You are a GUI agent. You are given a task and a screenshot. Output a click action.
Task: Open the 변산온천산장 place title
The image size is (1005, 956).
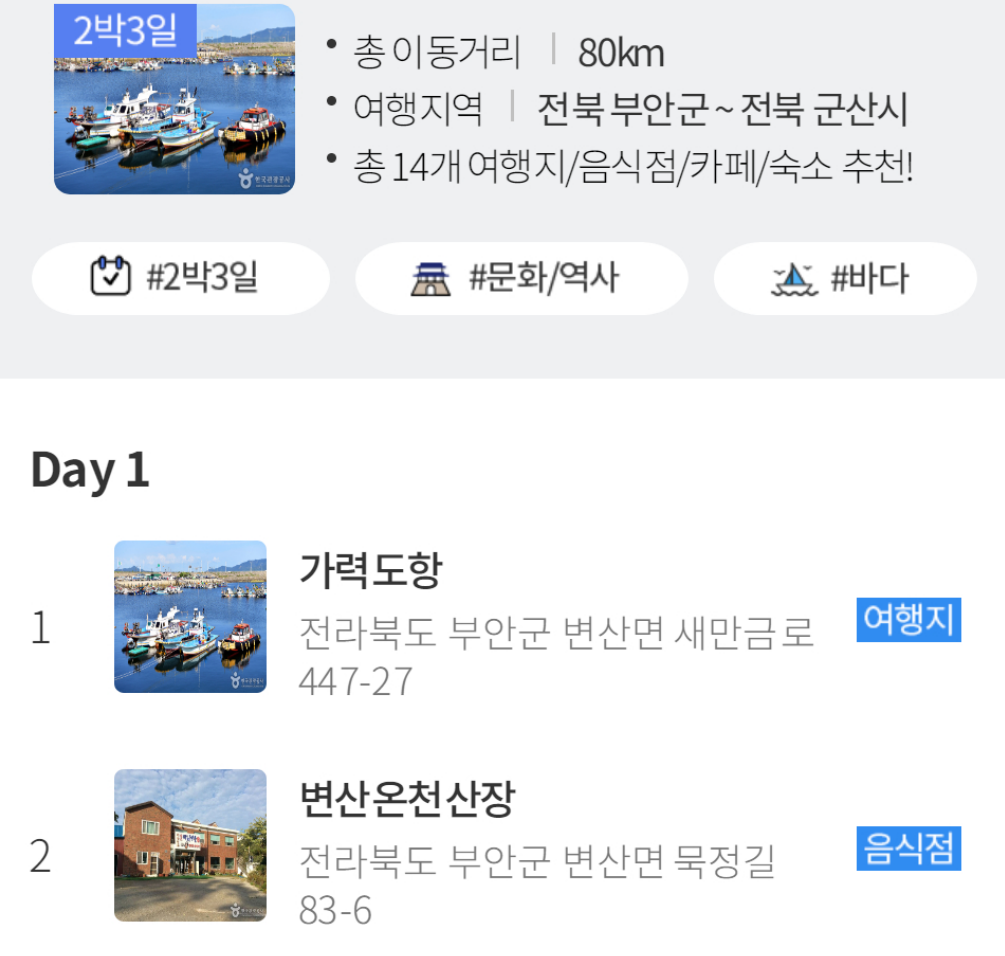tap(408, 798)
